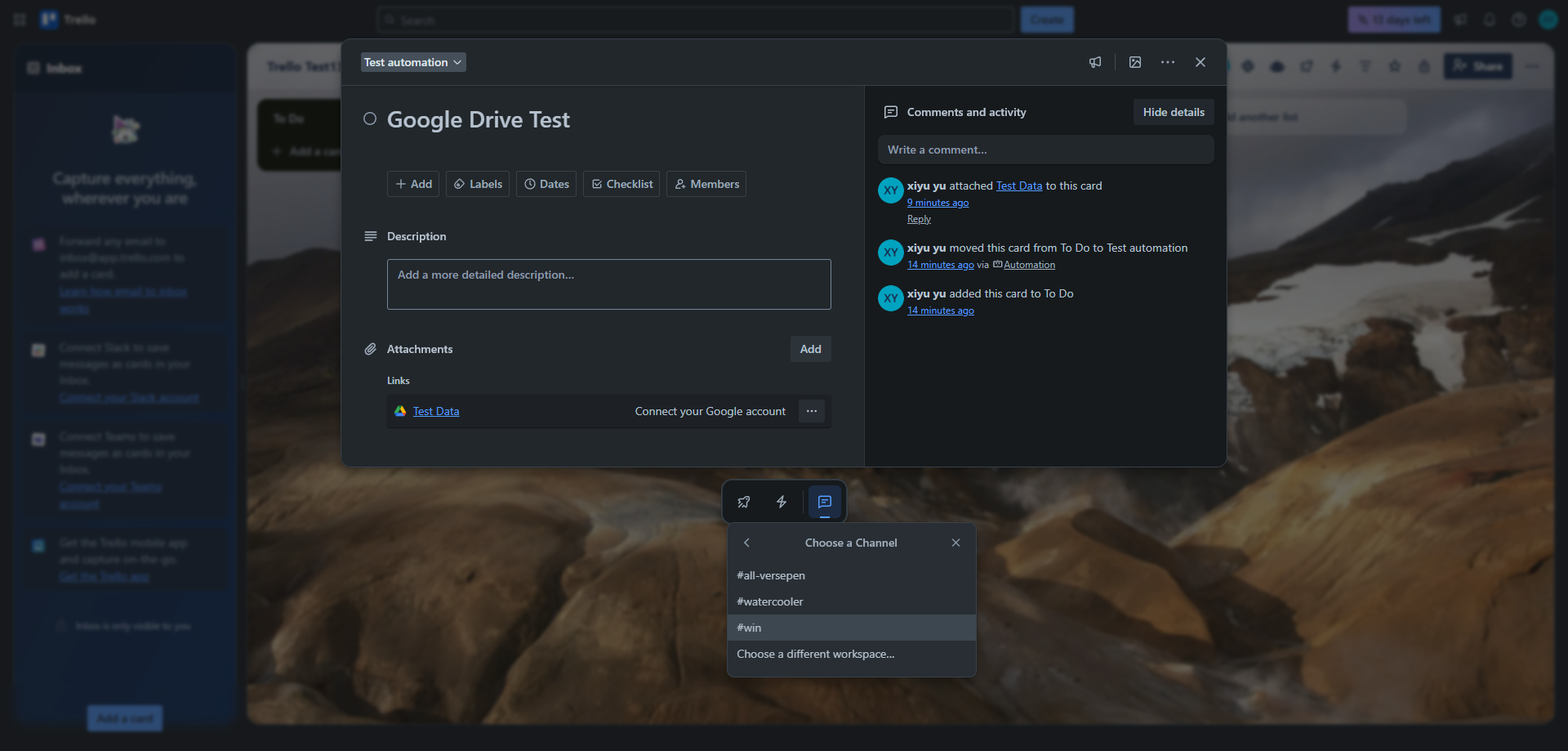
Task: Close the Google Drive Test card
Action: [x=1200, y=62]
